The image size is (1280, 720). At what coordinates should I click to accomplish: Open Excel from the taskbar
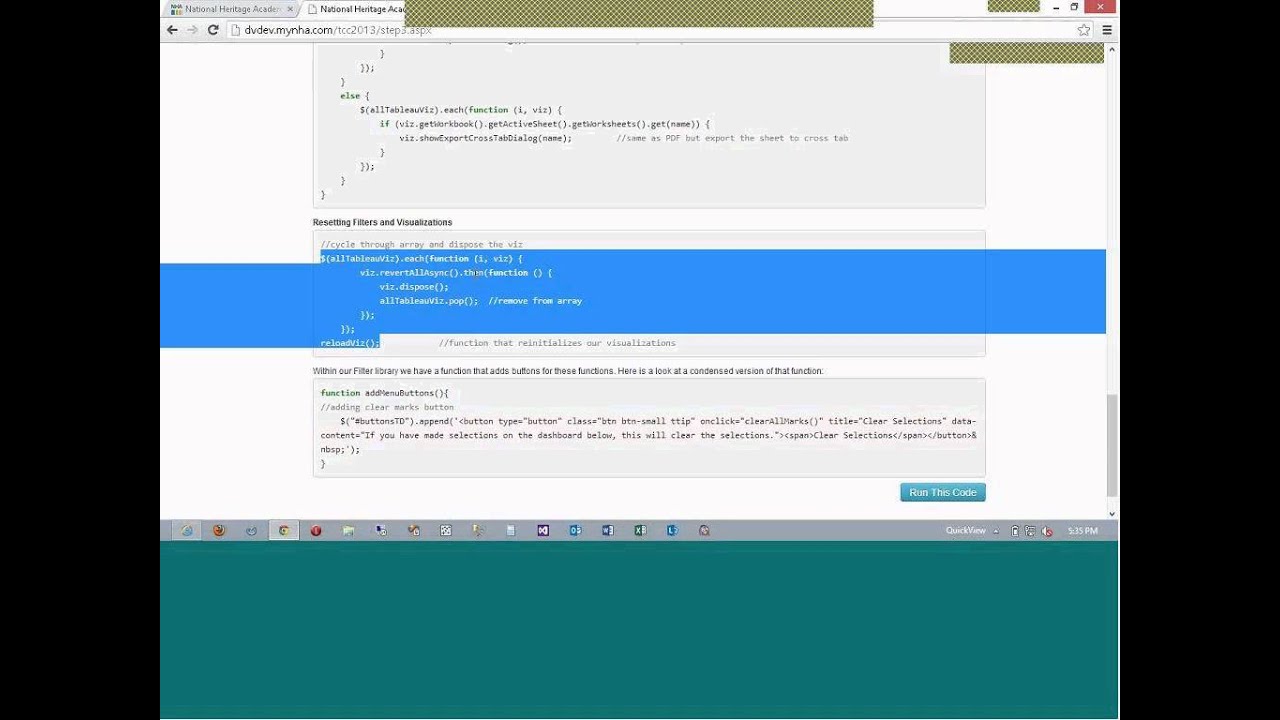(640, 530)
